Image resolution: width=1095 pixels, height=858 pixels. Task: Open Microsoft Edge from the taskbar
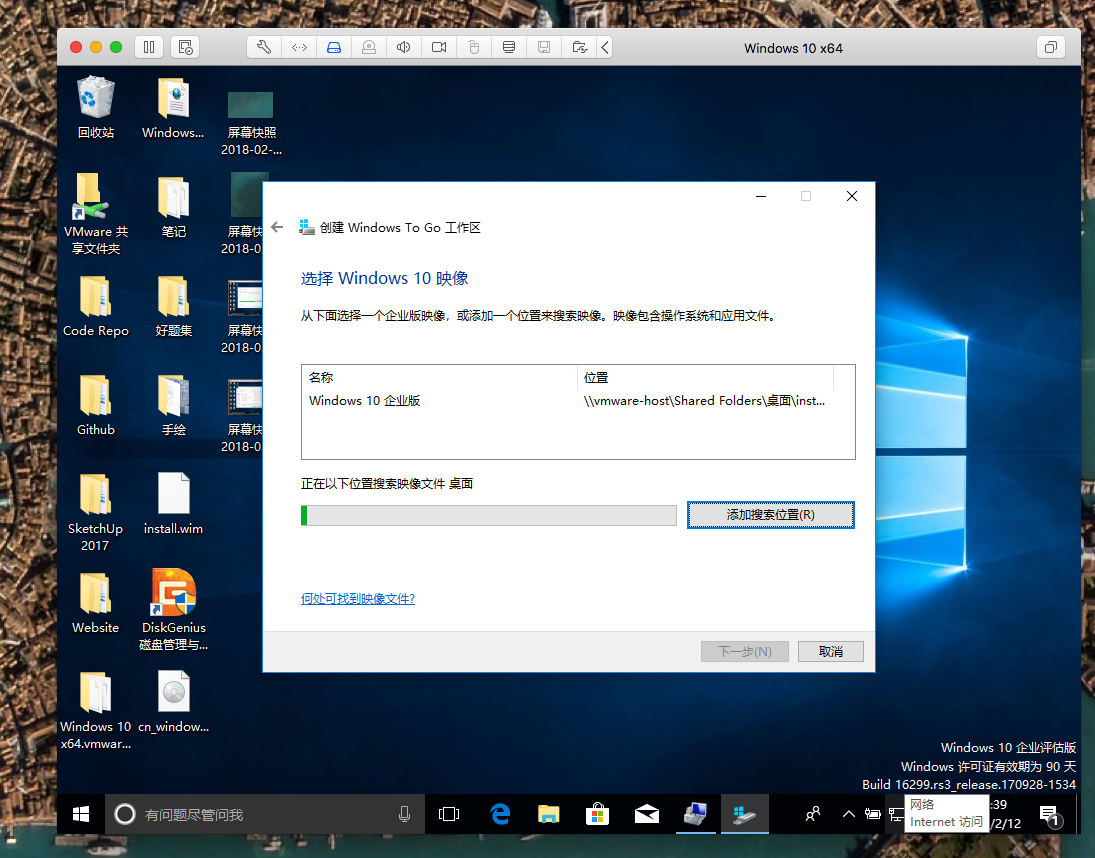(x=499, y=814)
